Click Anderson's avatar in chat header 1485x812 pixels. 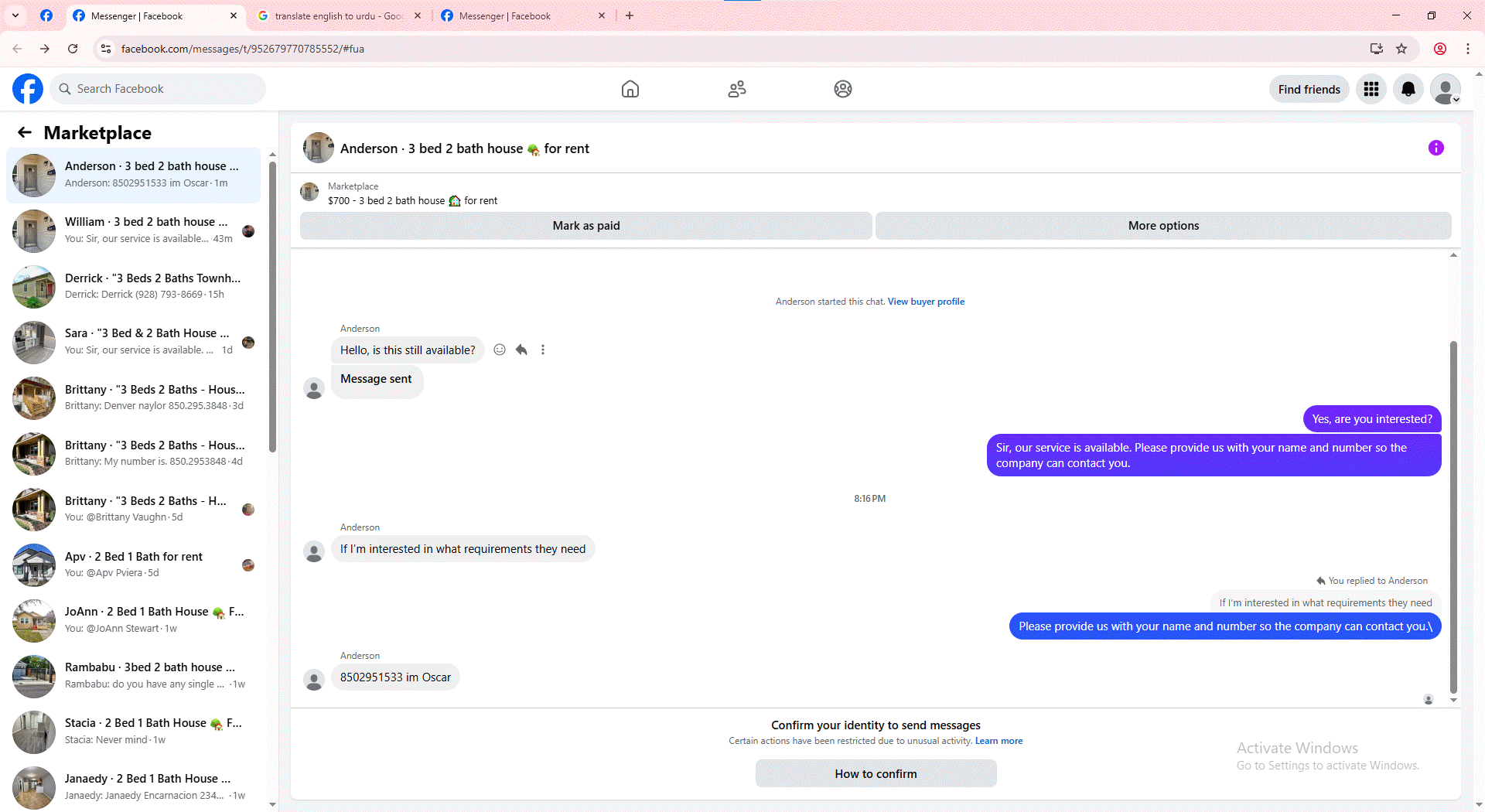point(318,148)
